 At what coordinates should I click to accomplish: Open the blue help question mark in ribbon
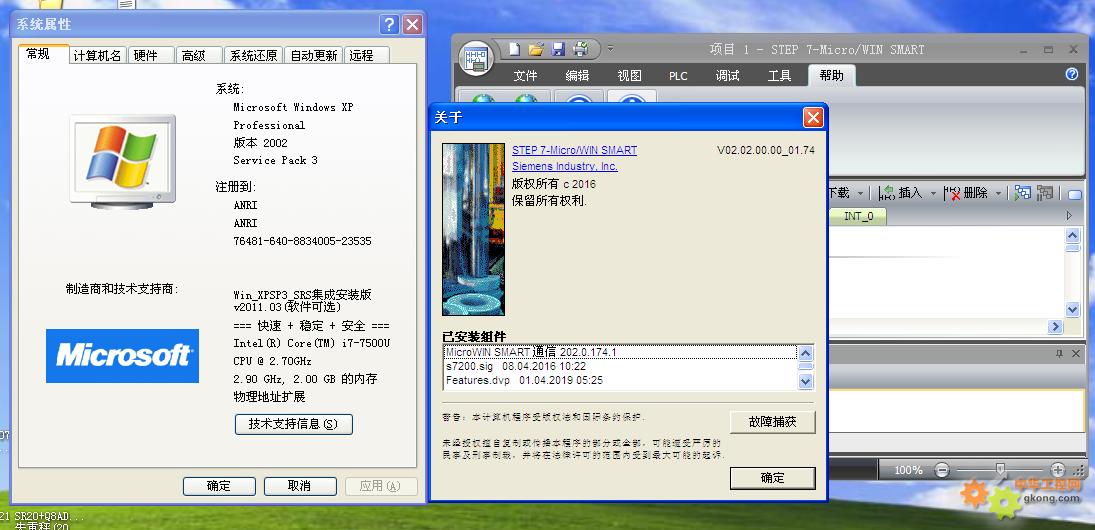coord(1072,75)
